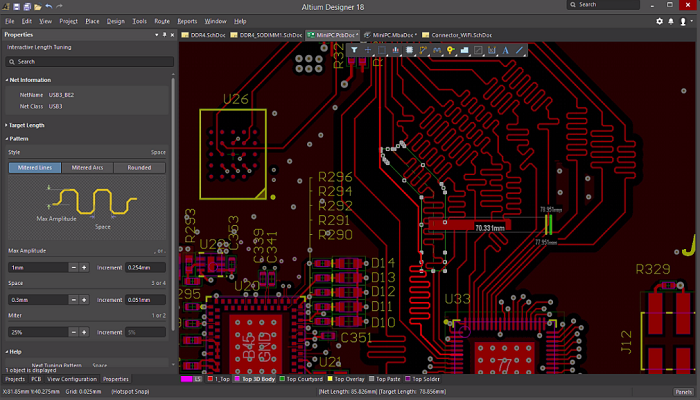Viewport: 700px width, 400px height.
Task: Open the File menu
Action: (9, 21)
